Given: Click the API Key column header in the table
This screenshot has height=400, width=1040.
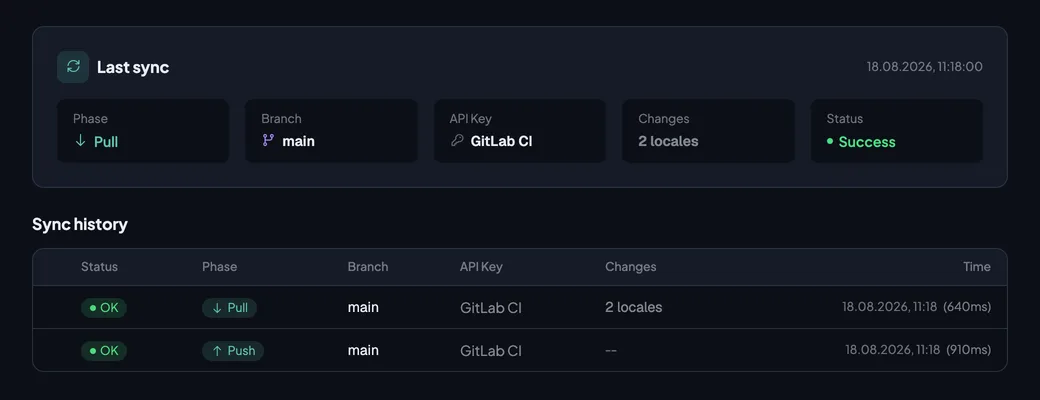Looking at the screenshot, I should pos(482,267).
